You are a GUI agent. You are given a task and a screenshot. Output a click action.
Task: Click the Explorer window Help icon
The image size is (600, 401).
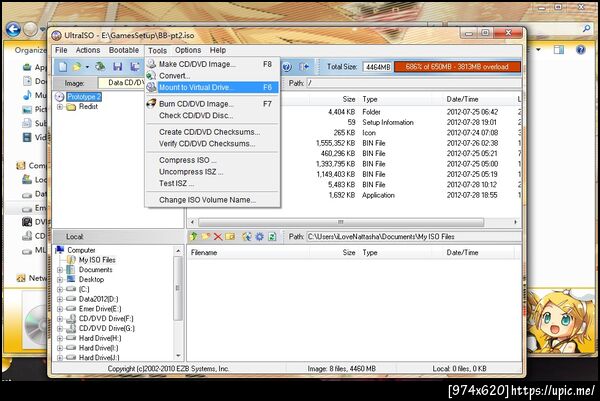click(x=580, y=50)
